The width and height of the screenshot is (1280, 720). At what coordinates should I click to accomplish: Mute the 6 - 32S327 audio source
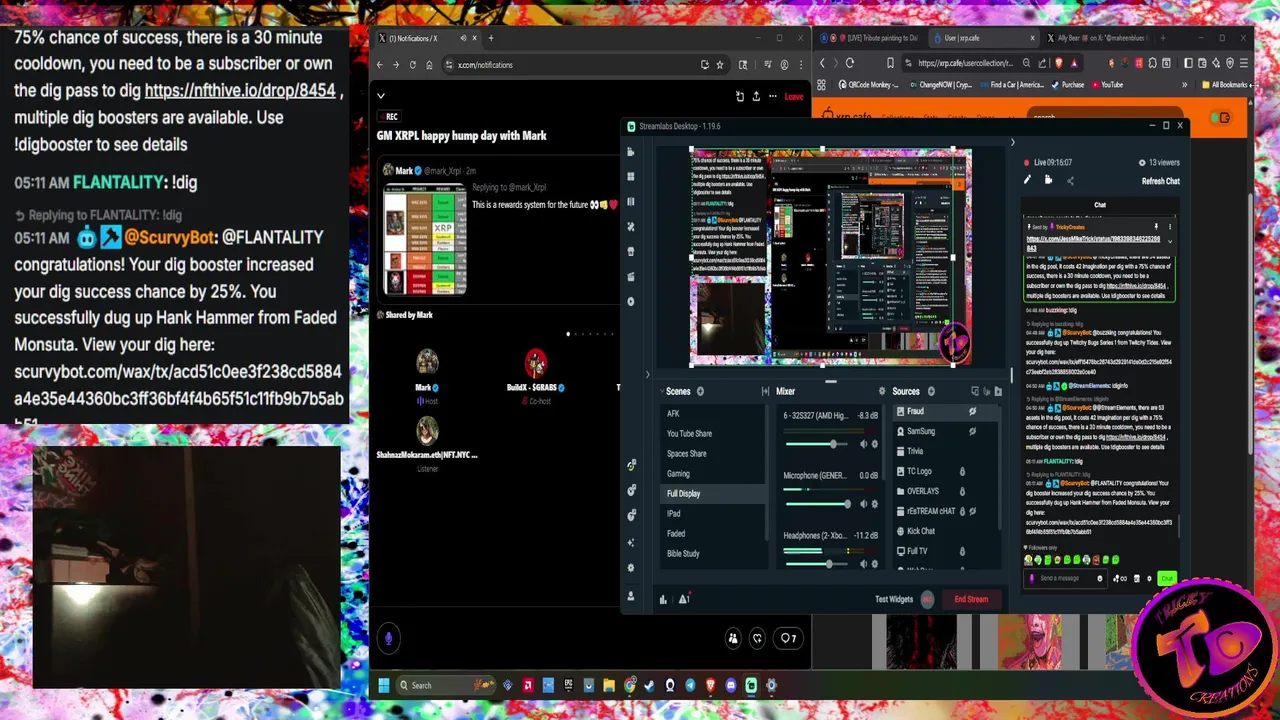pyautogui.click(x=864, y=444)
